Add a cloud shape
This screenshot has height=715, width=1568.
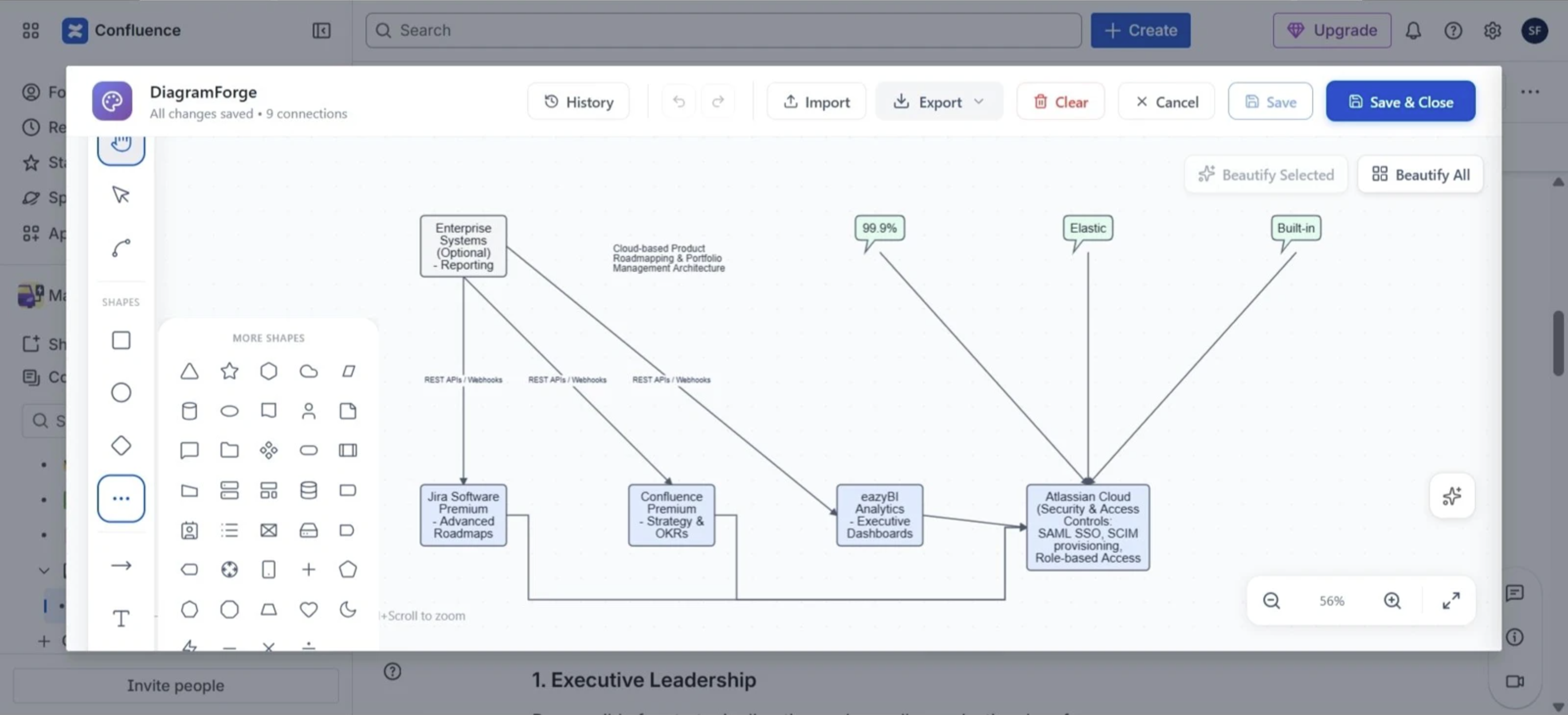tap(309, 371)
